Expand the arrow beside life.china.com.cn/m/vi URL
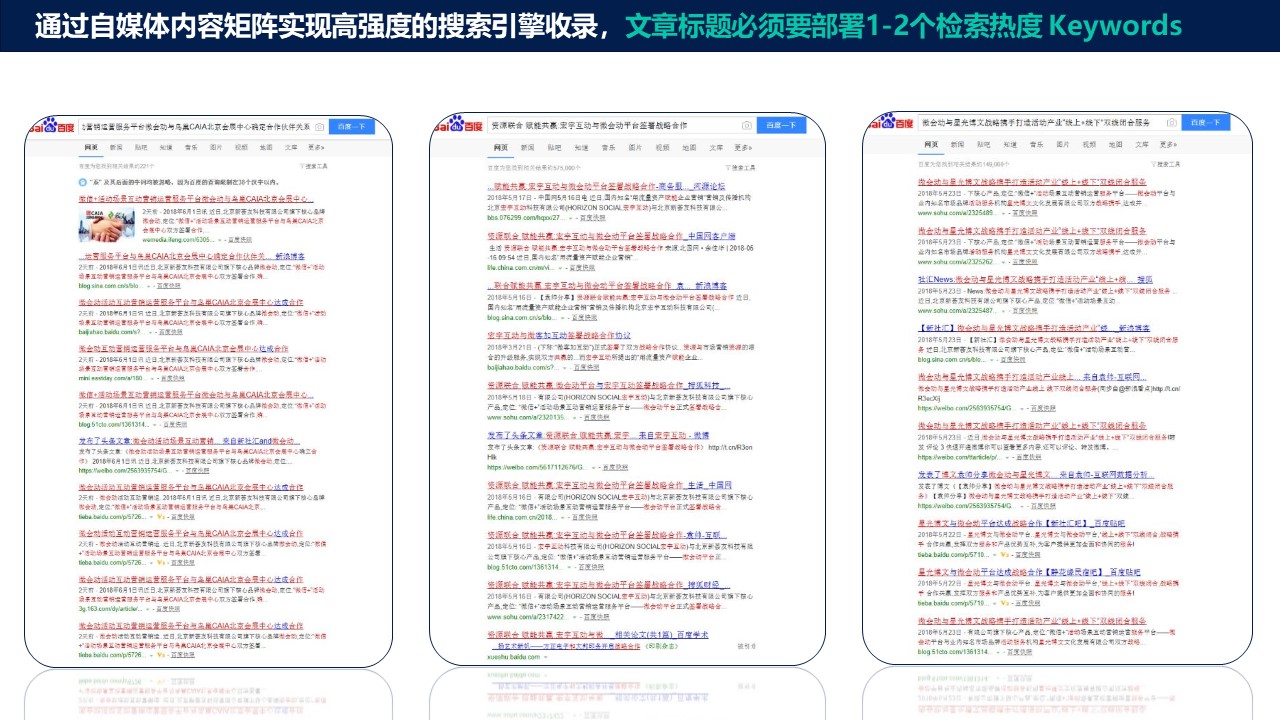The image size is (1280, 720). [x=561, y=268]
